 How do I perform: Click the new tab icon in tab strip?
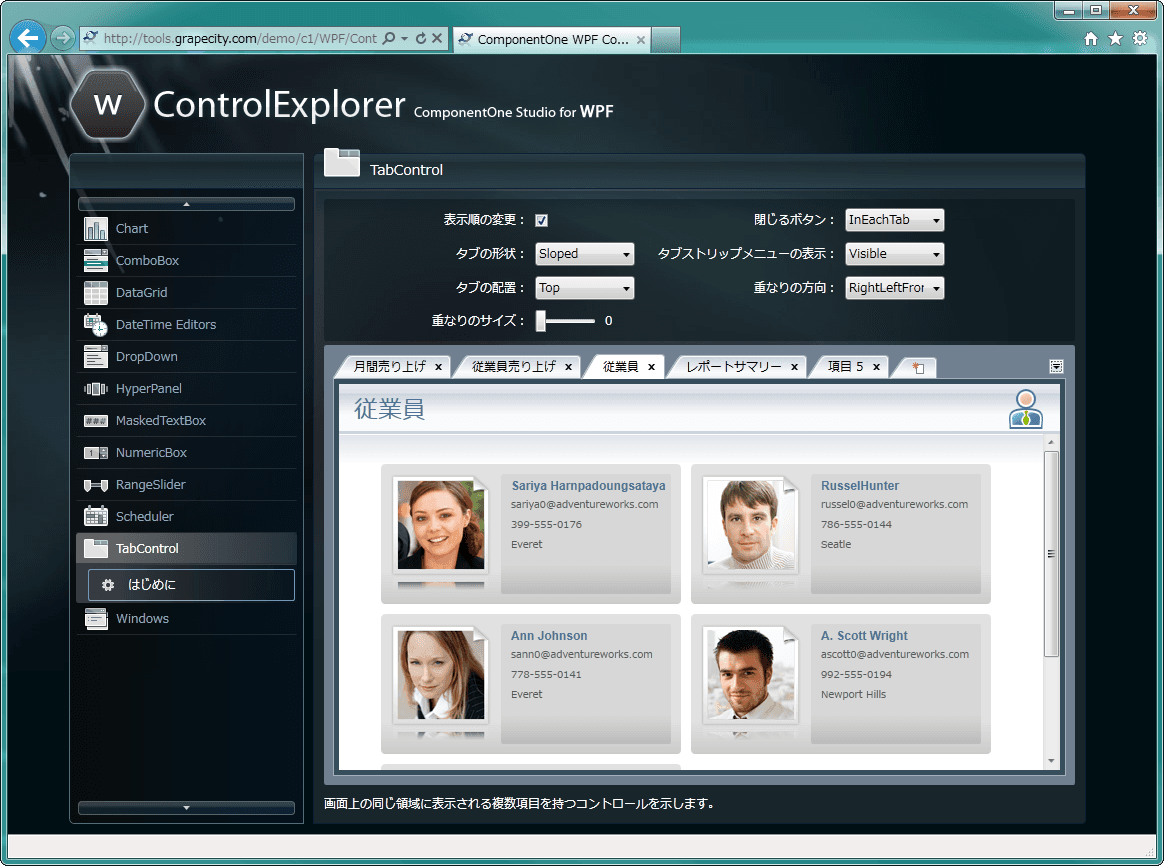pyautogui.click(x=918, y=367)
